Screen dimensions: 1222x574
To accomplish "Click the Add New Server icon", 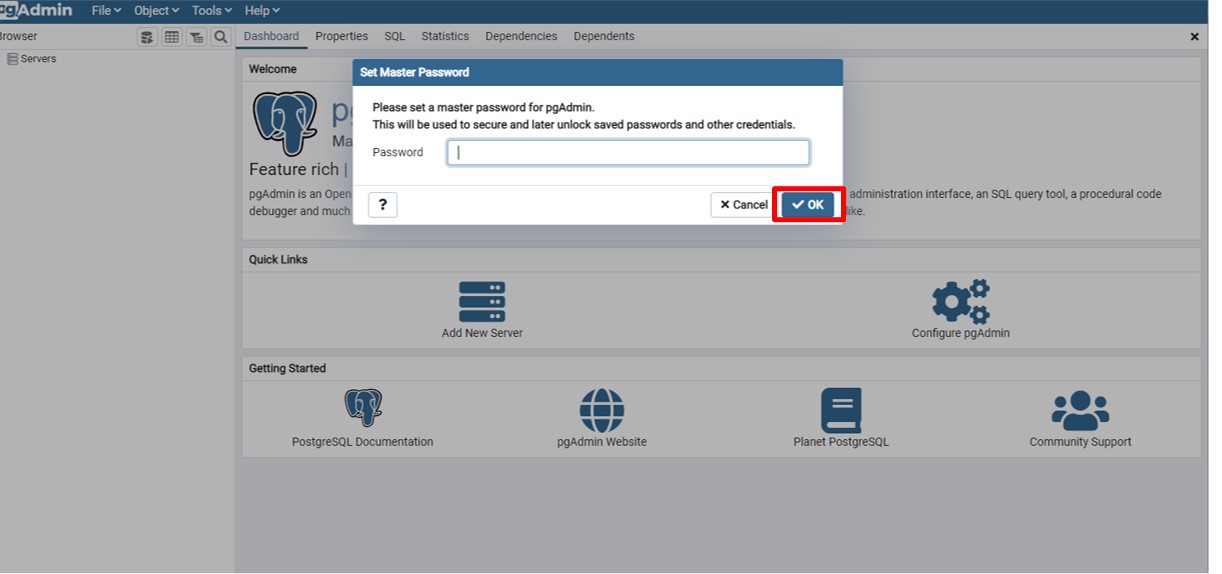I will (x=482, y=301).
